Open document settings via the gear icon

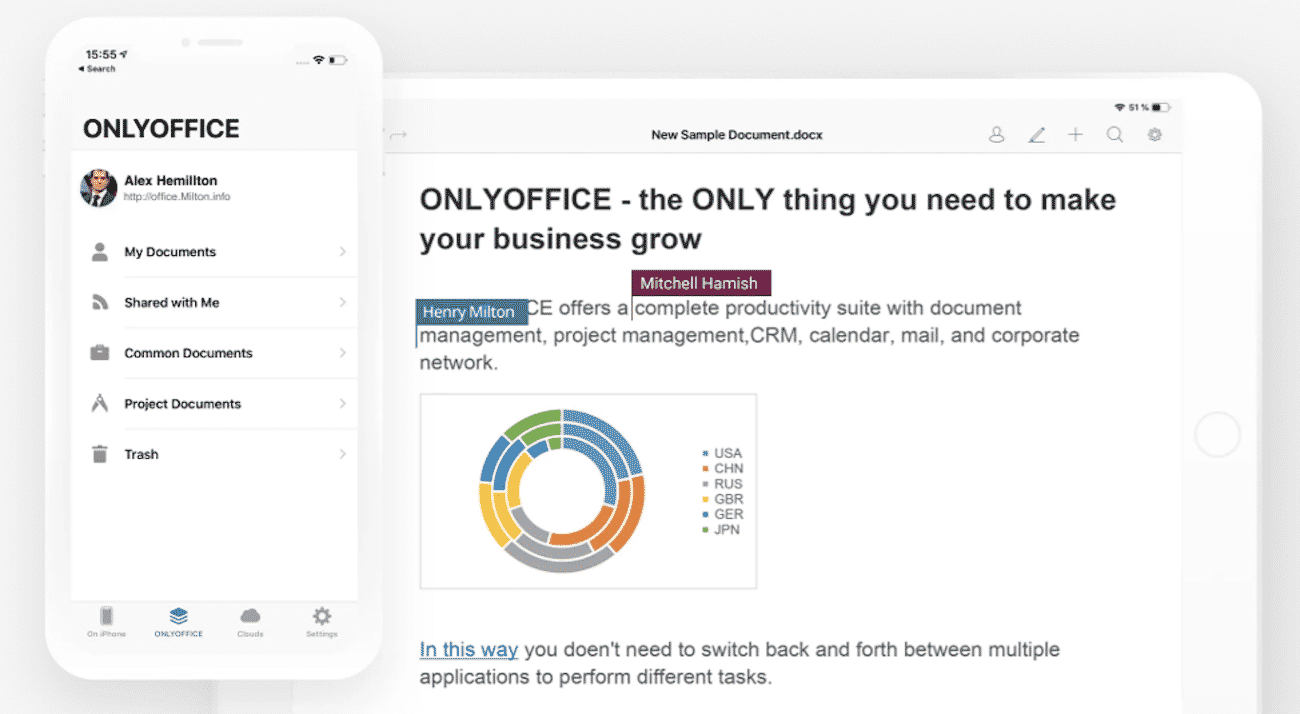click(1154, 134)
